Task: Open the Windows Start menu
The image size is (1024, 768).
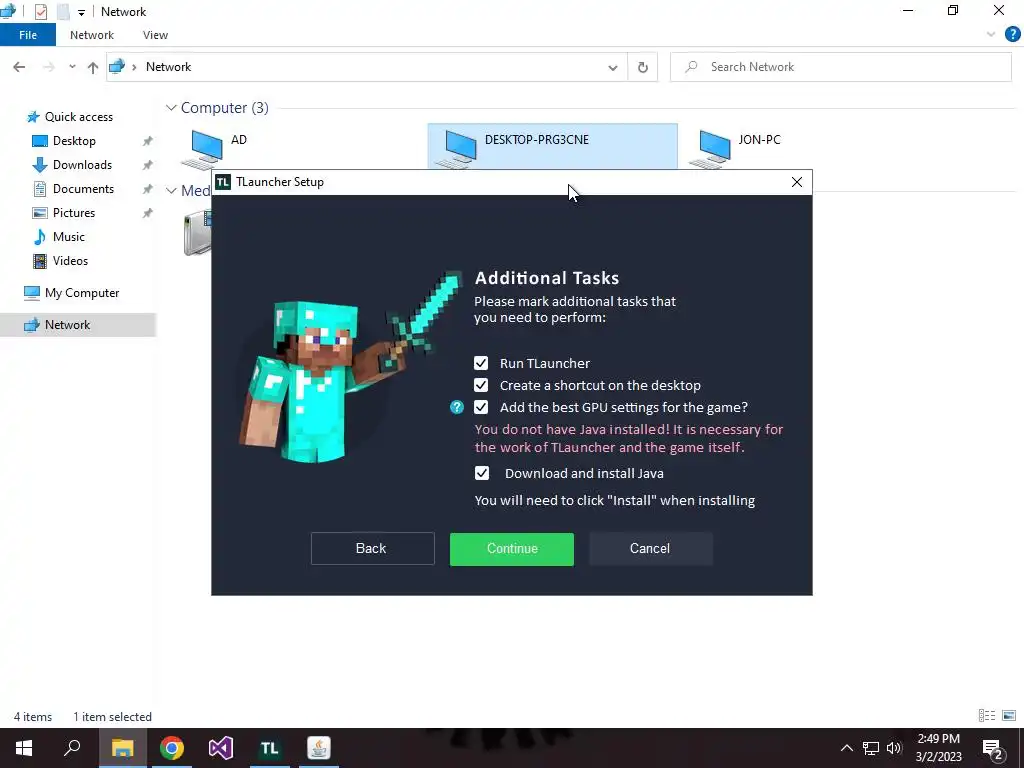Action: coord(24,748)
